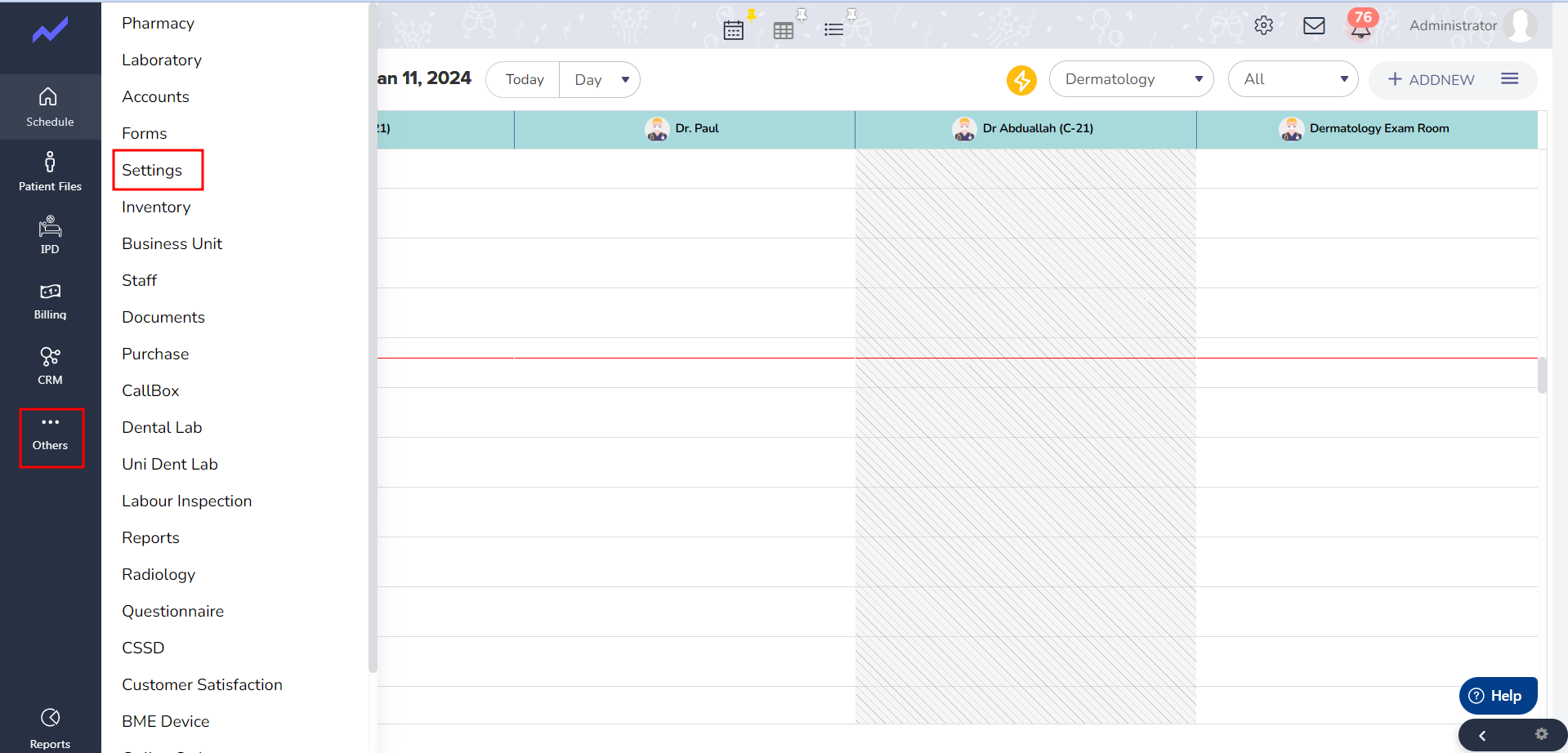This screenshot has width=1568, height=753.
Task: Click the Others menu scrollbar
Action: [x=373, y=337]
